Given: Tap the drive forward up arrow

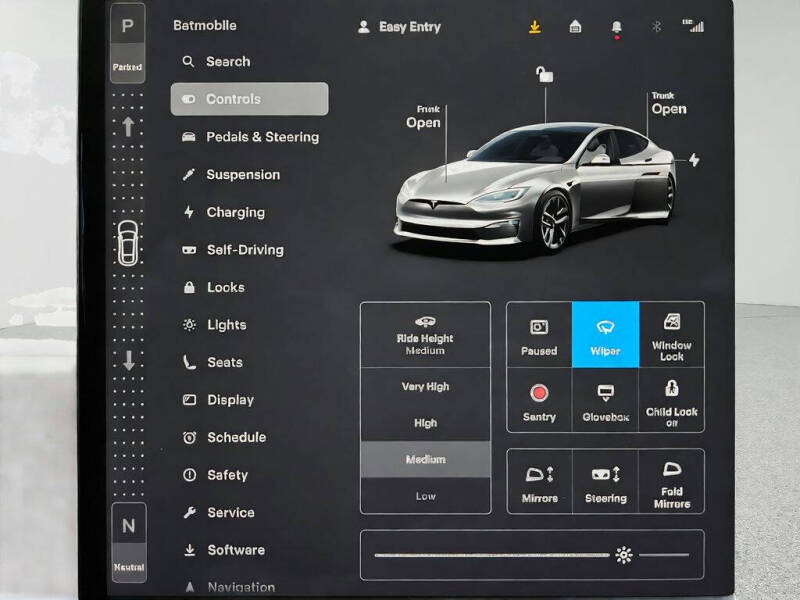Looking at the screenshot, I should click(128, 127).
